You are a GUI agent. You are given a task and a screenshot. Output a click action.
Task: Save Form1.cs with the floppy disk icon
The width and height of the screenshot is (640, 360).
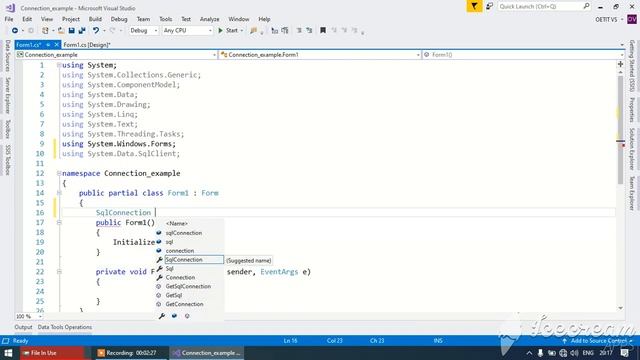(x=71, y=31)
